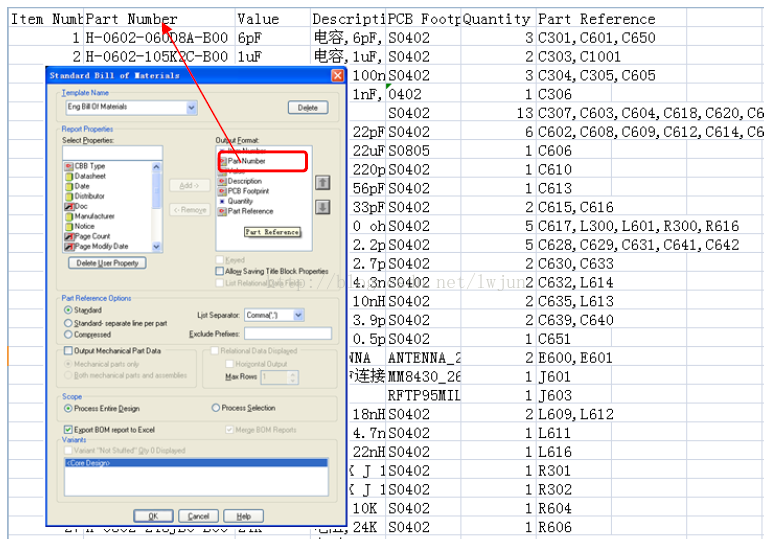Click cell RFTP95MIL in spreadsheet
The image size is (772, 543).
[423, 395]
